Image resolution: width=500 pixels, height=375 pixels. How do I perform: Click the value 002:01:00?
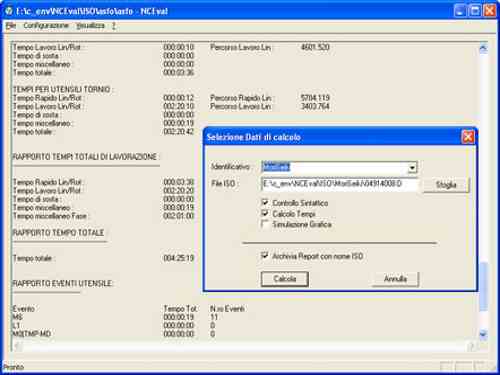[179, 216]
